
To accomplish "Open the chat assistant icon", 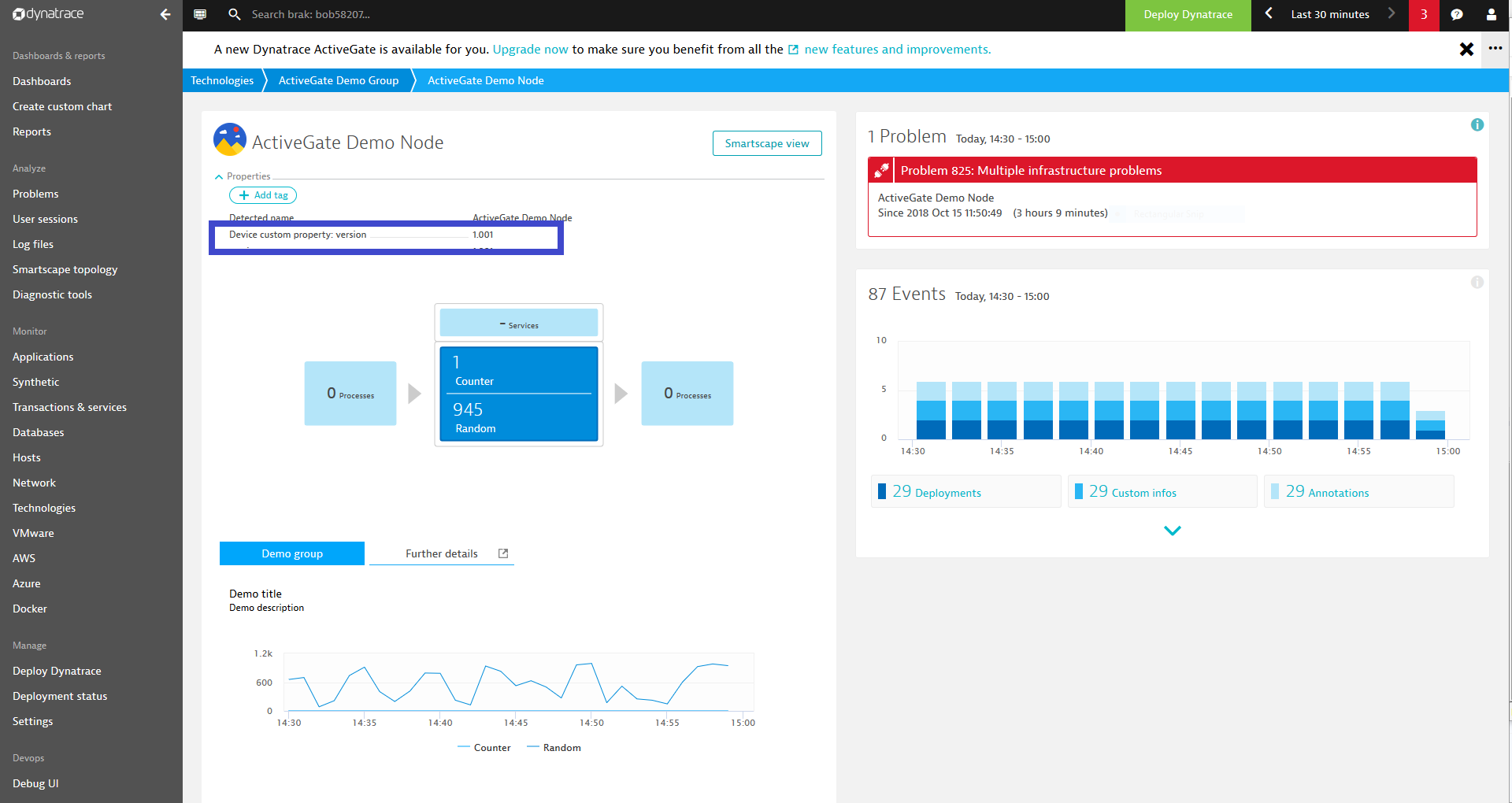I will [1457, 14].
